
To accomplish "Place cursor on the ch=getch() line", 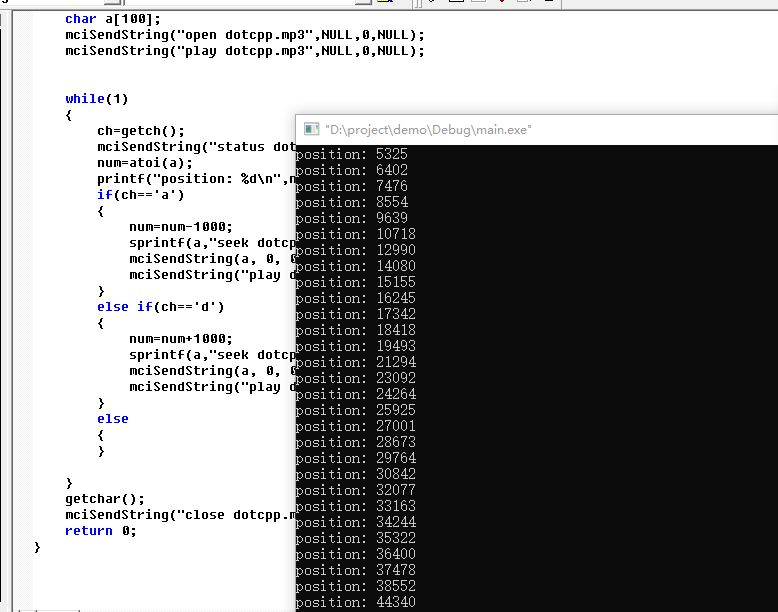I will (141, 131).
